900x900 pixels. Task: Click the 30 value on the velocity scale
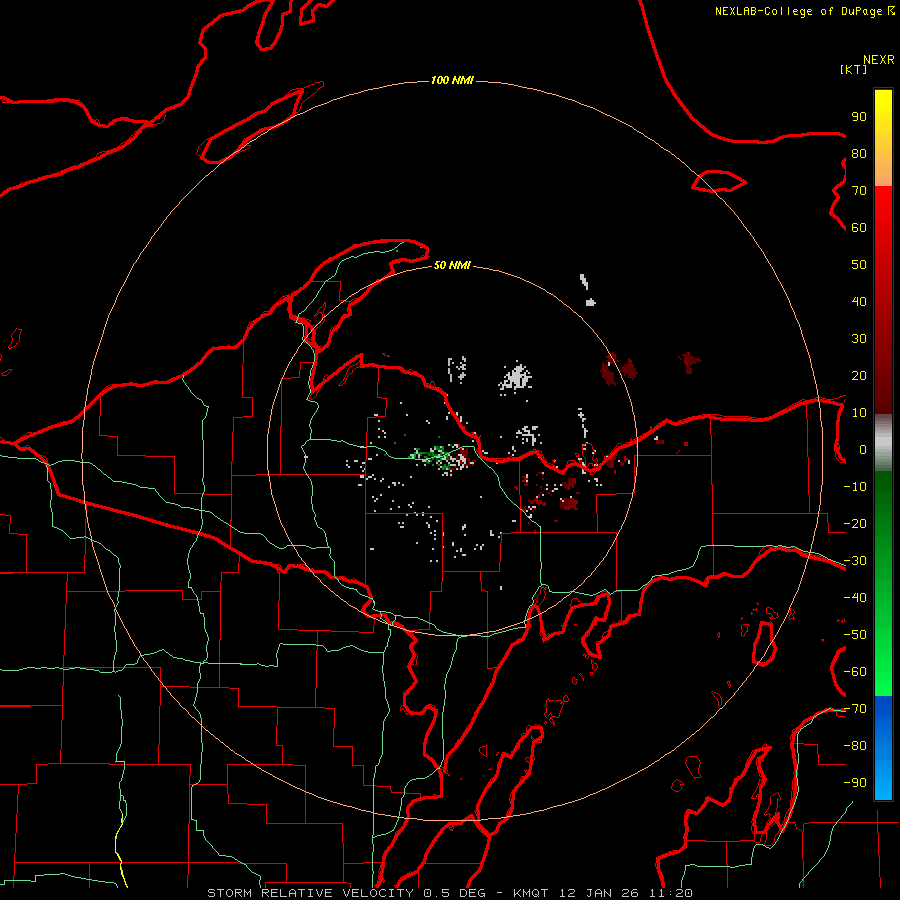[859, 339]
